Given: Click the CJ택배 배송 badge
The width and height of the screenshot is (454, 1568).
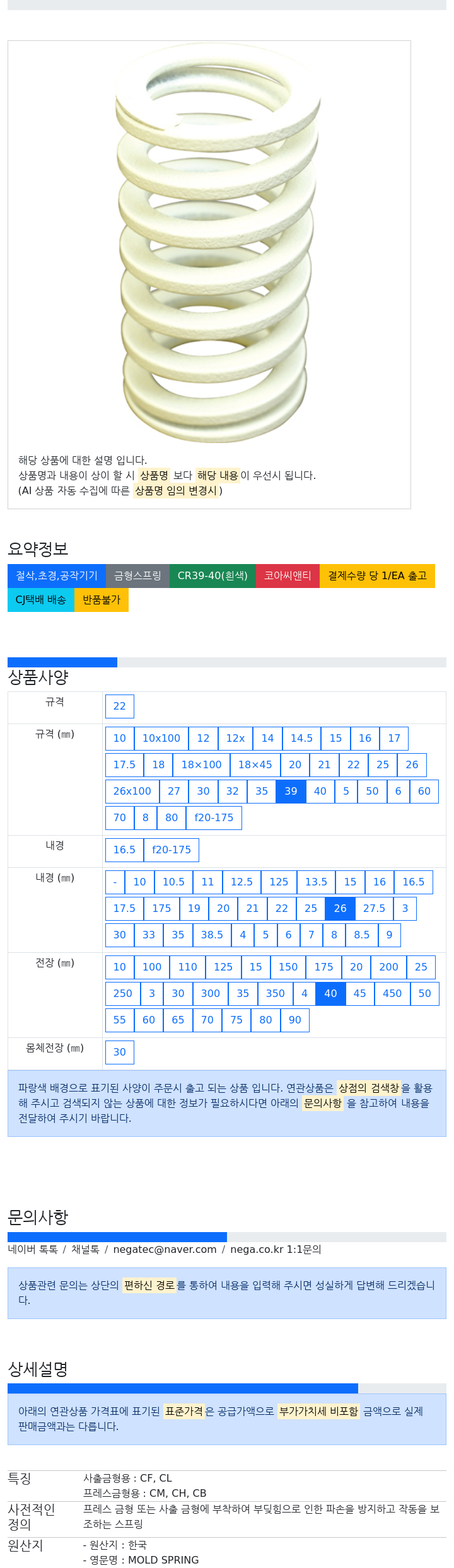Looking at the screenshot, I should 41,600.
